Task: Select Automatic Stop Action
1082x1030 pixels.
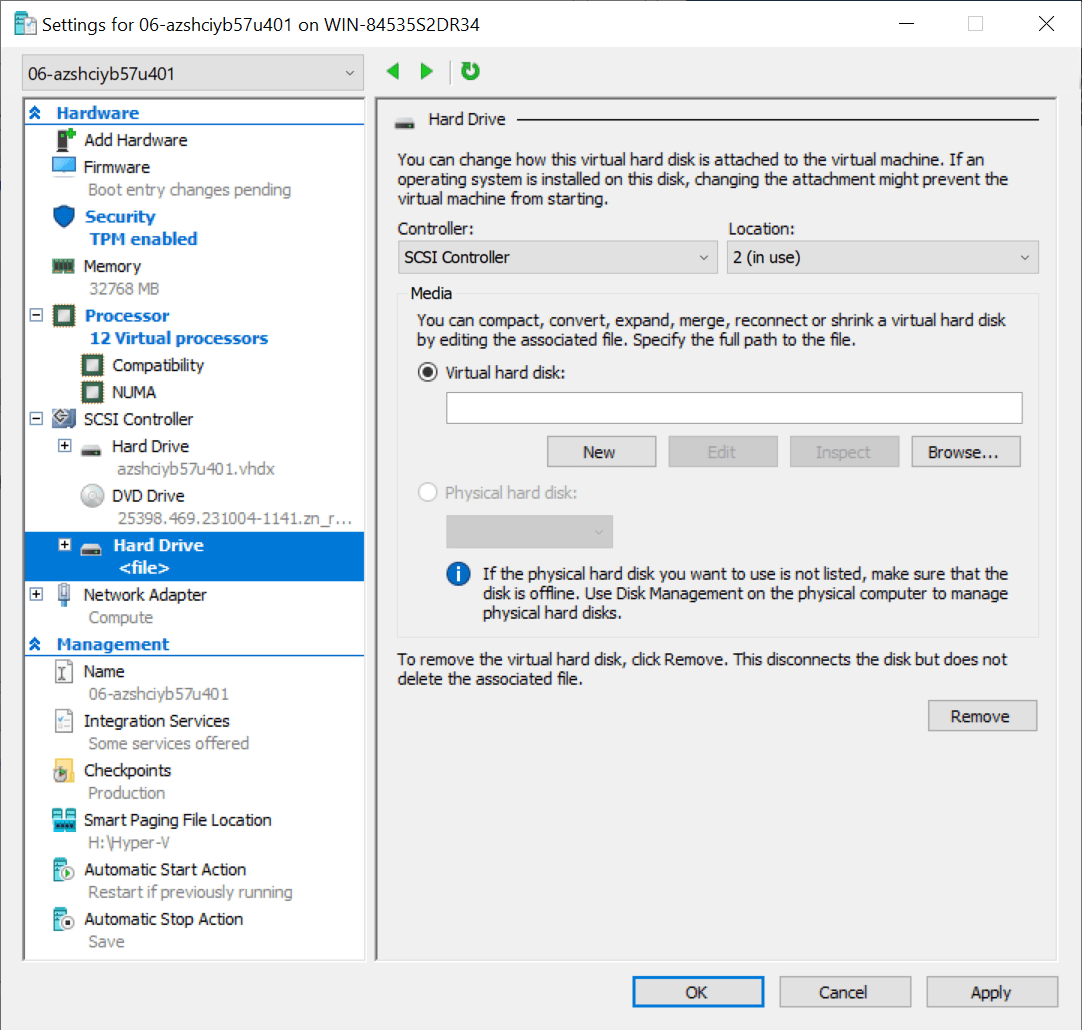Action: click(164, 920)
